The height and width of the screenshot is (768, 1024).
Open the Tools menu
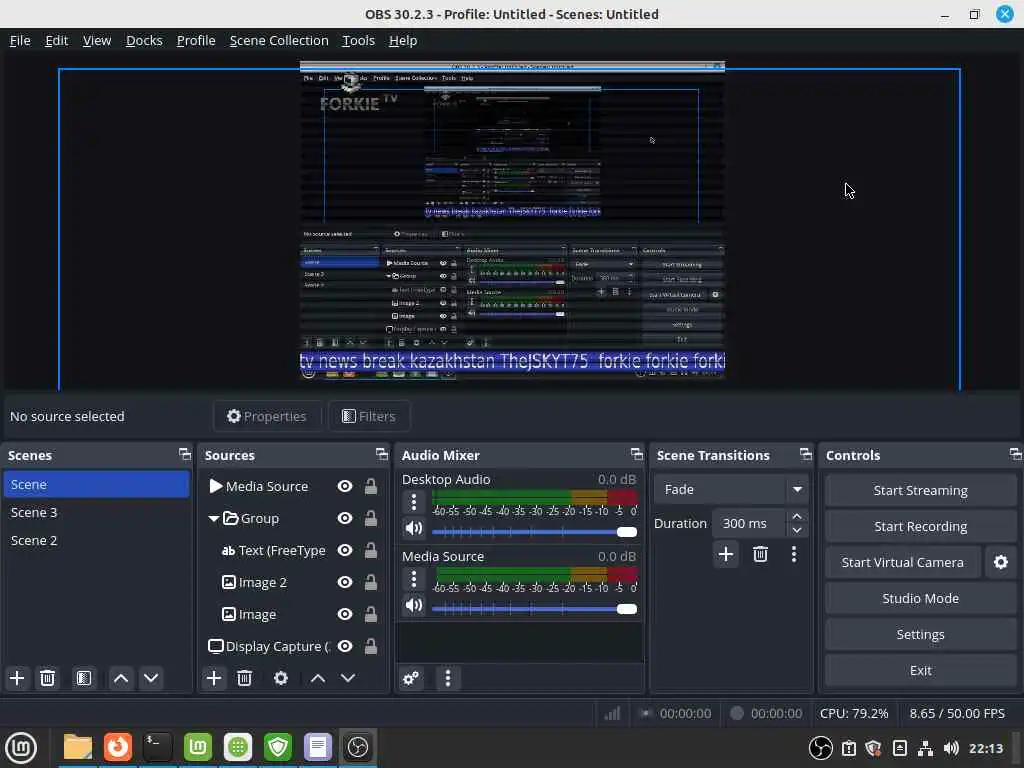[x=359, y=40]
